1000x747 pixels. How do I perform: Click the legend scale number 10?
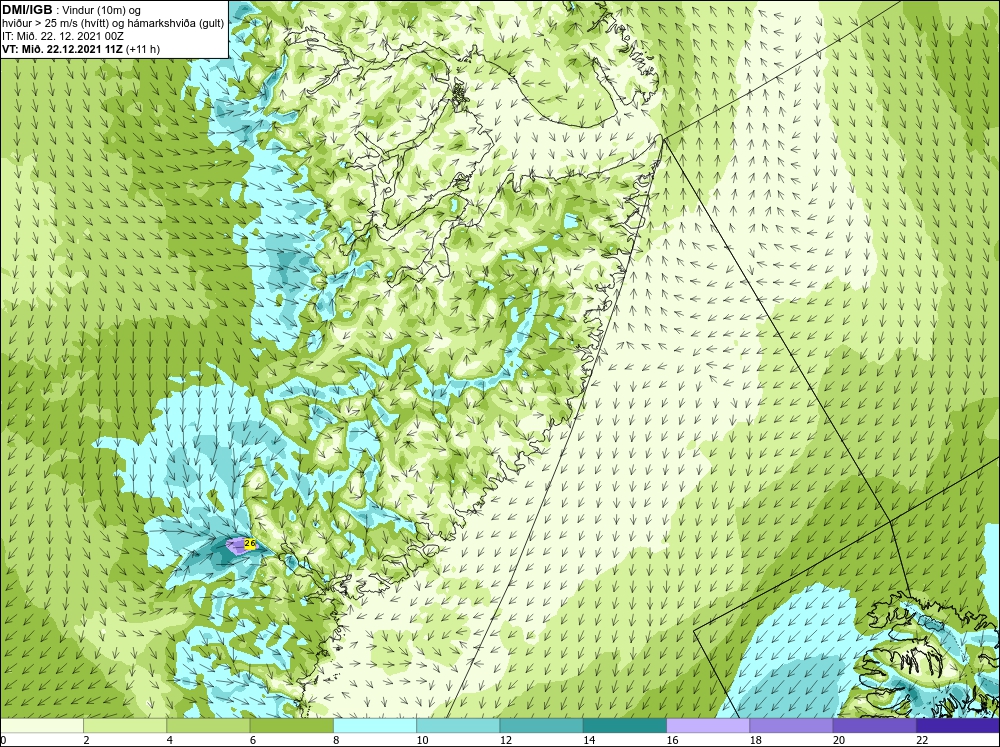[x=422, y=740]
